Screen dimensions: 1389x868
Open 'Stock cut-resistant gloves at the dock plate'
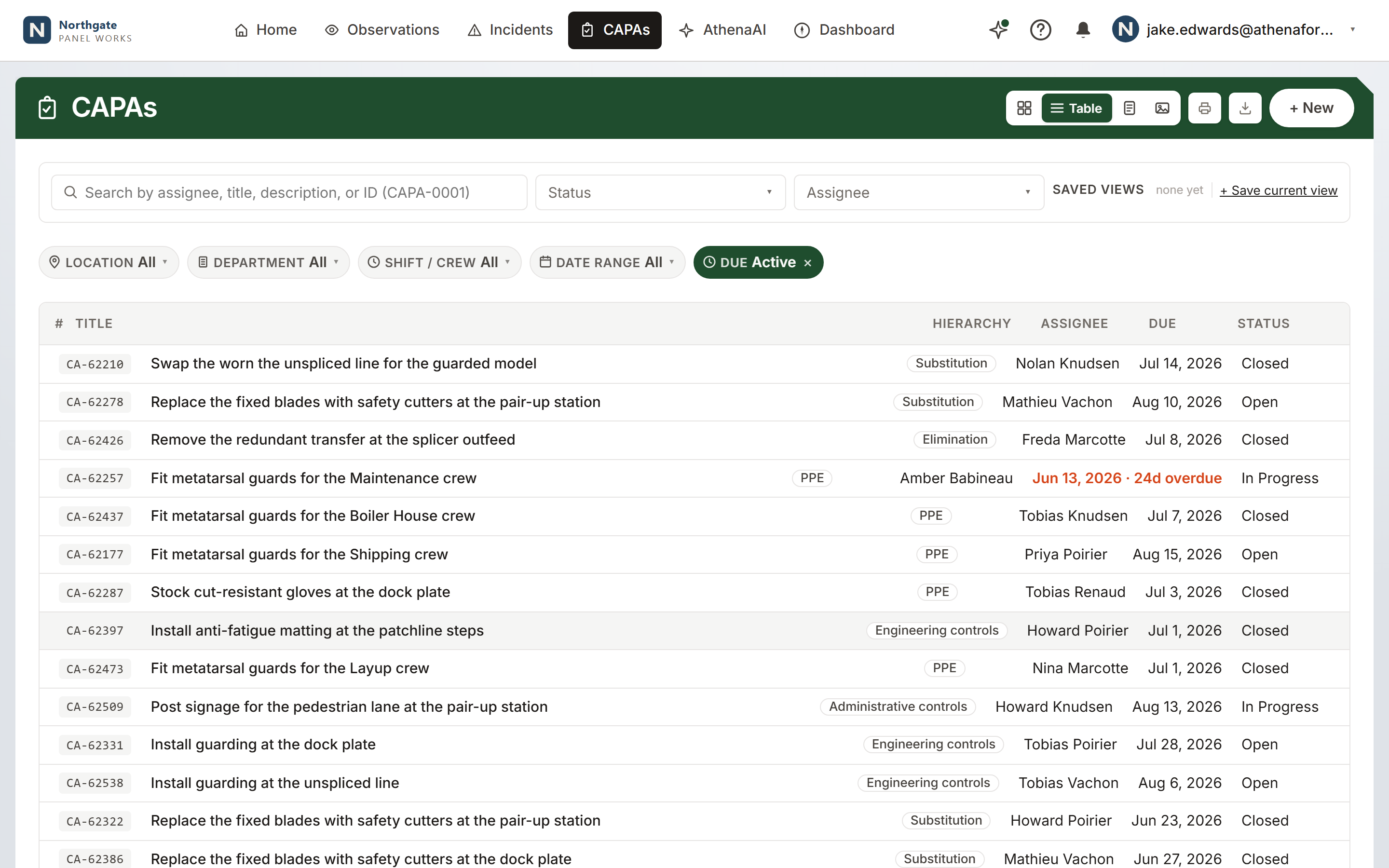[300, 592]
